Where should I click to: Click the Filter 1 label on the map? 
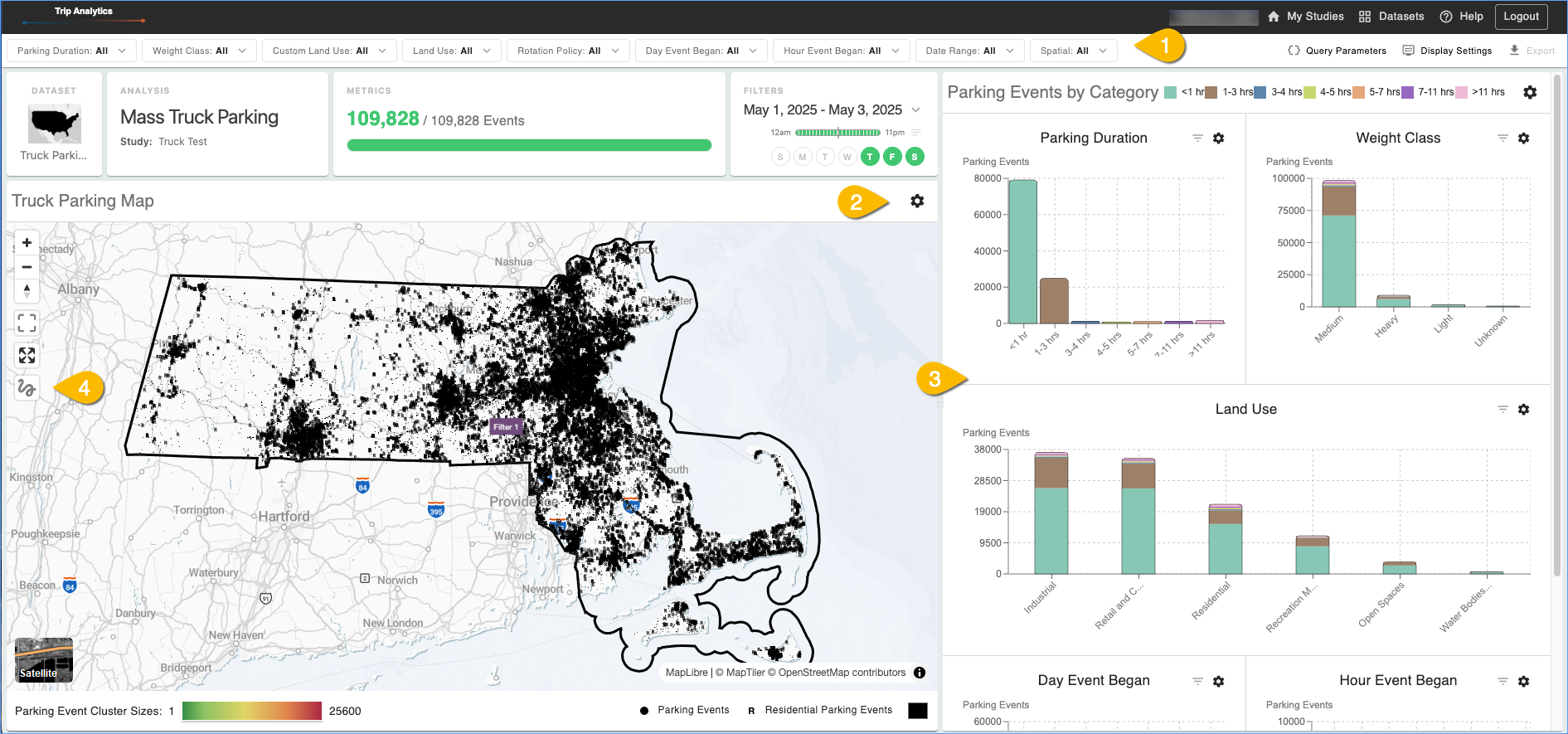(505, 427)
